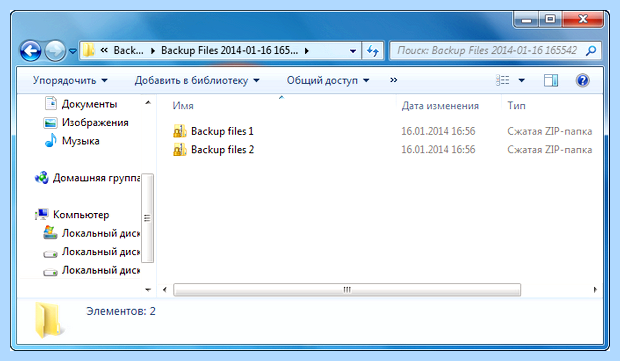Sort by Тип column header
This screenshot has height=361, width=620.
[x=516, y=106]
